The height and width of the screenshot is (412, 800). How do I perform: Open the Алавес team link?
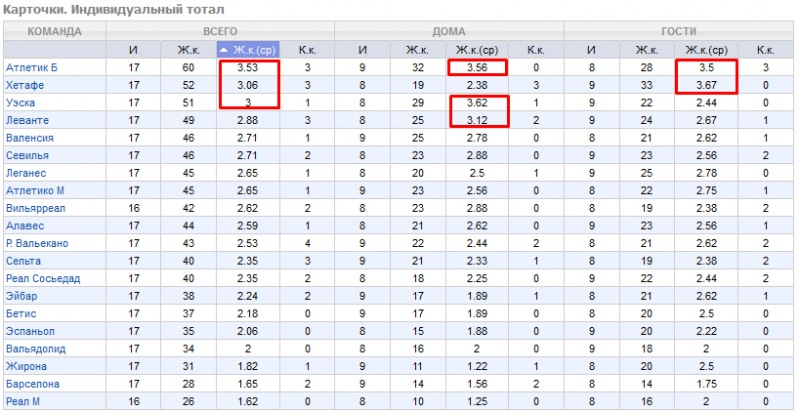25,226
